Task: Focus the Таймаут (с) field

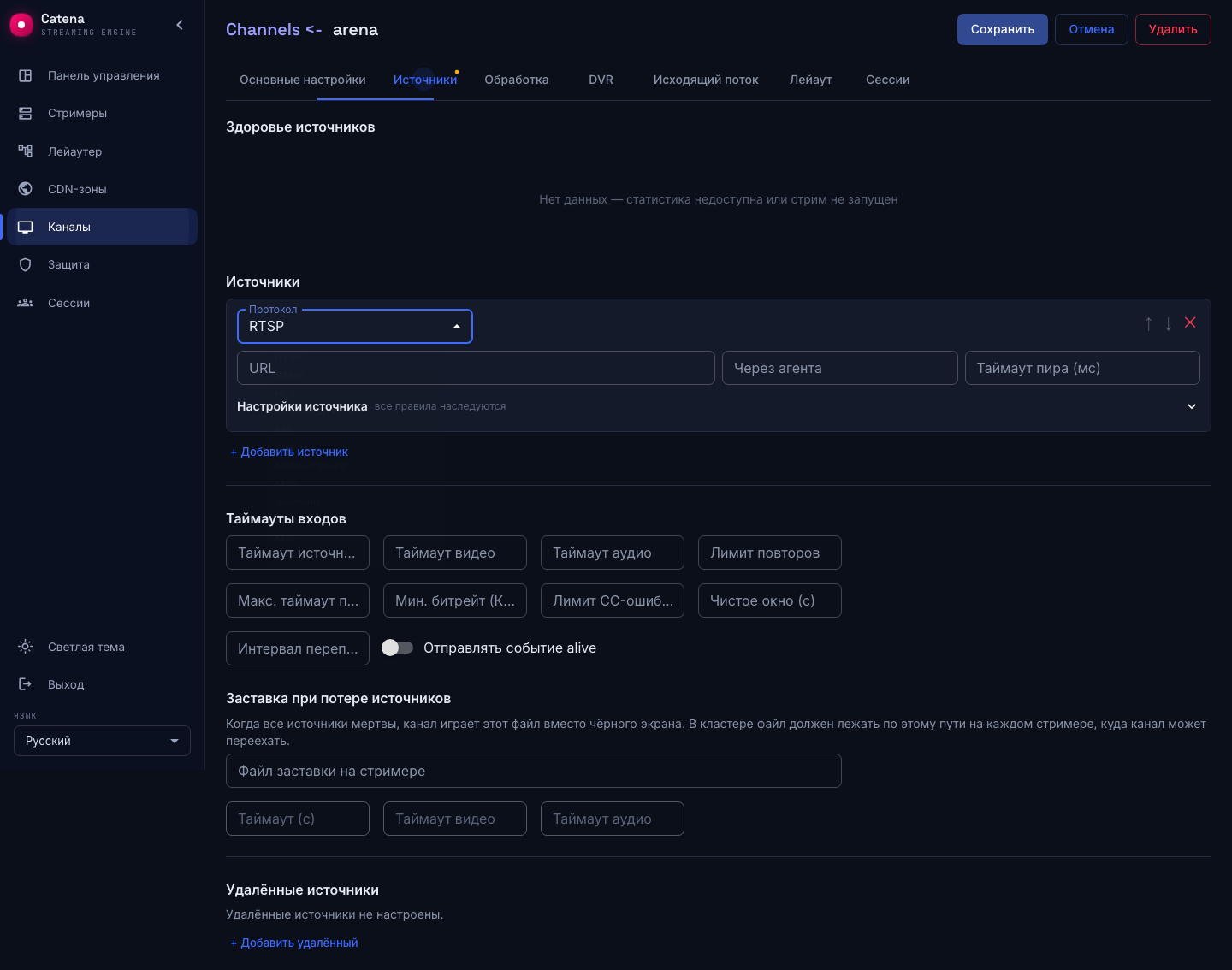Action: (x=298, y=819)
